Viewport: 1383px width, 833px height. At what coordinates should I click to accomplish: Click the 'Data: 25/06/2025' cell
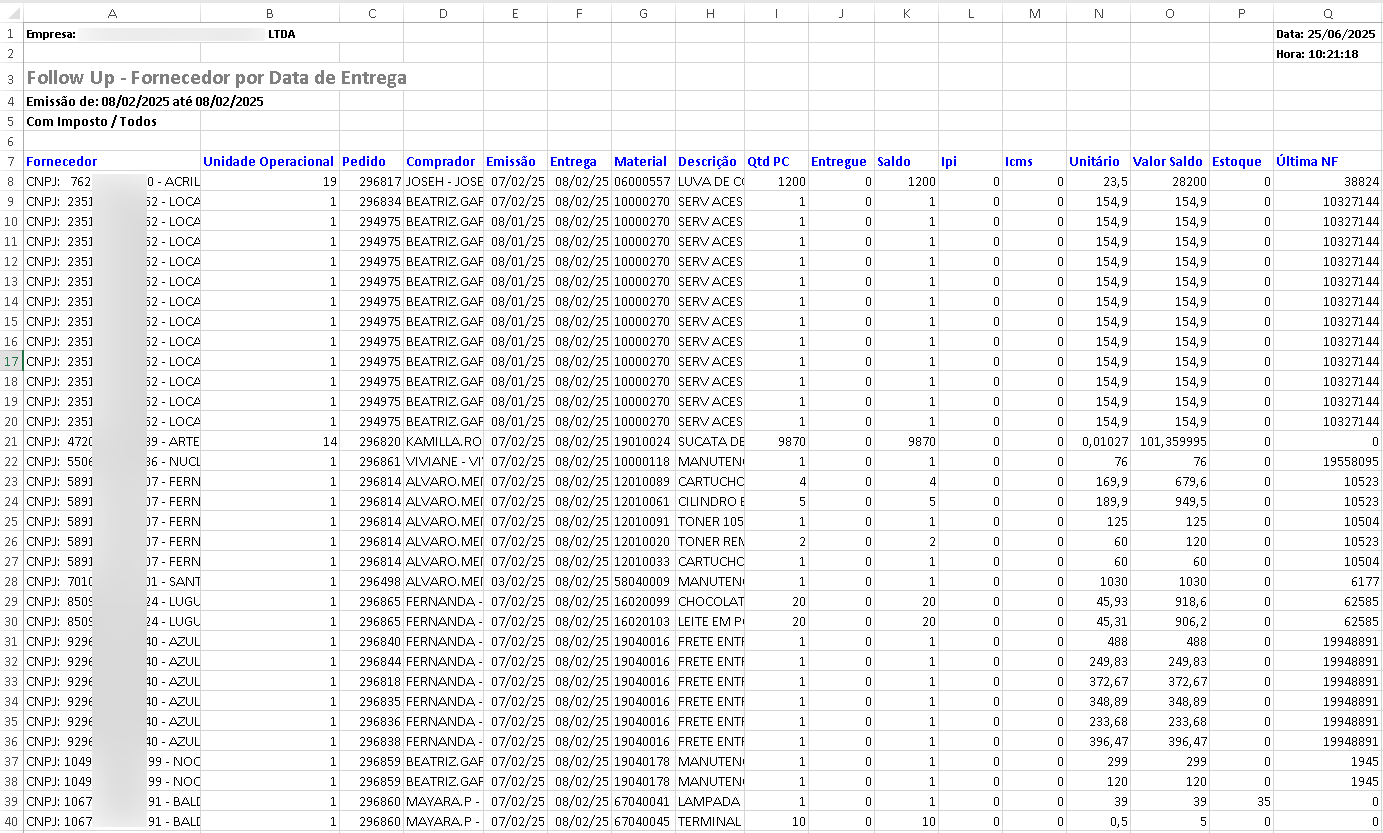point(1326,34)
